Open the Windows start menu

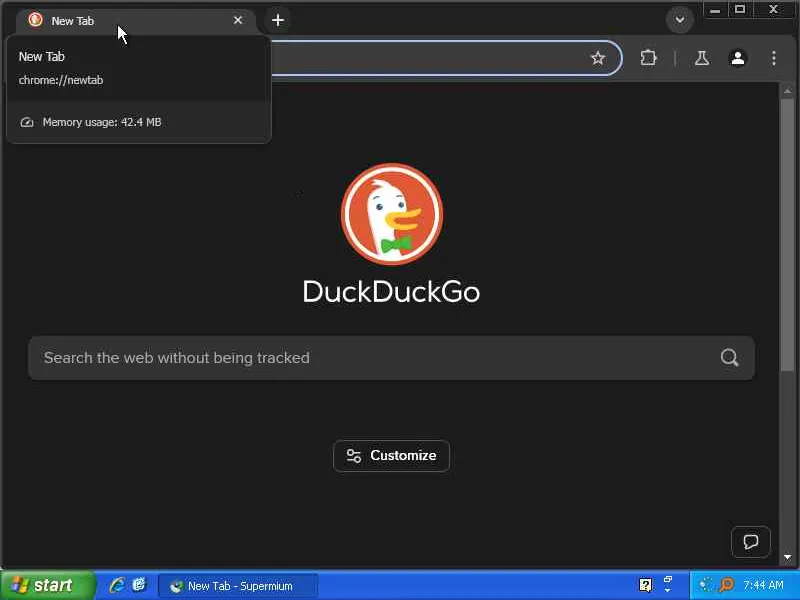48,585
